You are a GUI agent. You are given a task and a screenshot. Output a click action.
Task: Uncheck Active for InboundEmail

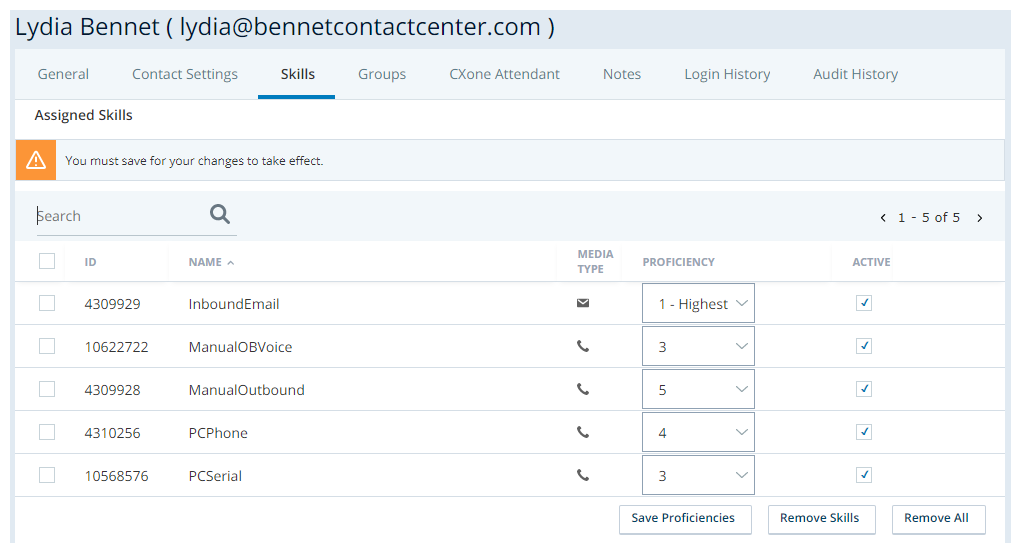[x=864, y=303]
